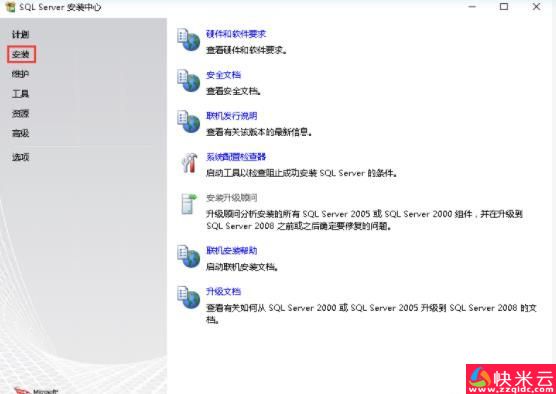
Task: Switch to the 工具 tools page
Action: point(21,94)
